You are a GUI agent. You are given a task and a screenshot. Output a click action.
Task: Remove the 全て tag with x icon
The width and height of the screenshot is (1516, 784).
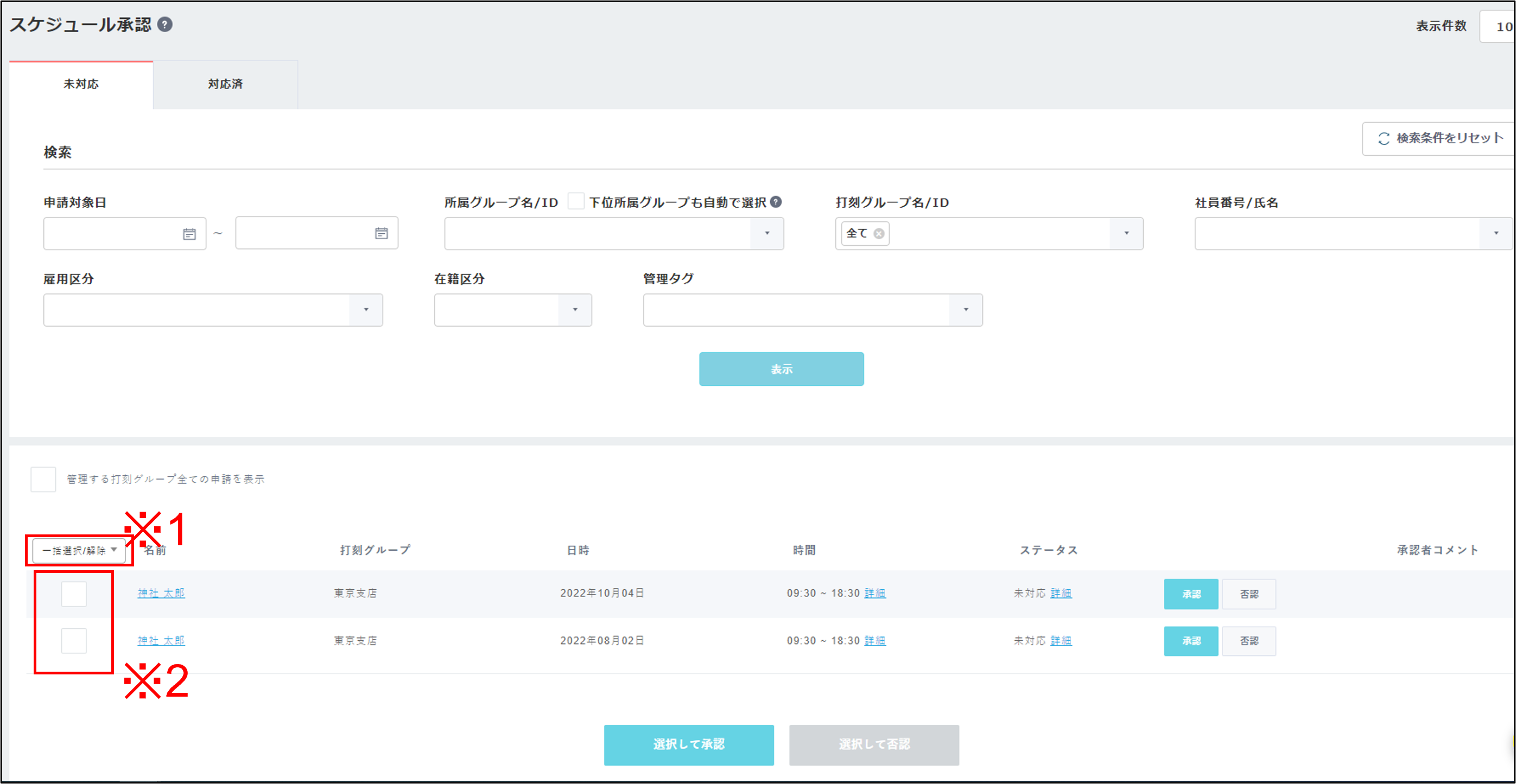tap(879, 233)
